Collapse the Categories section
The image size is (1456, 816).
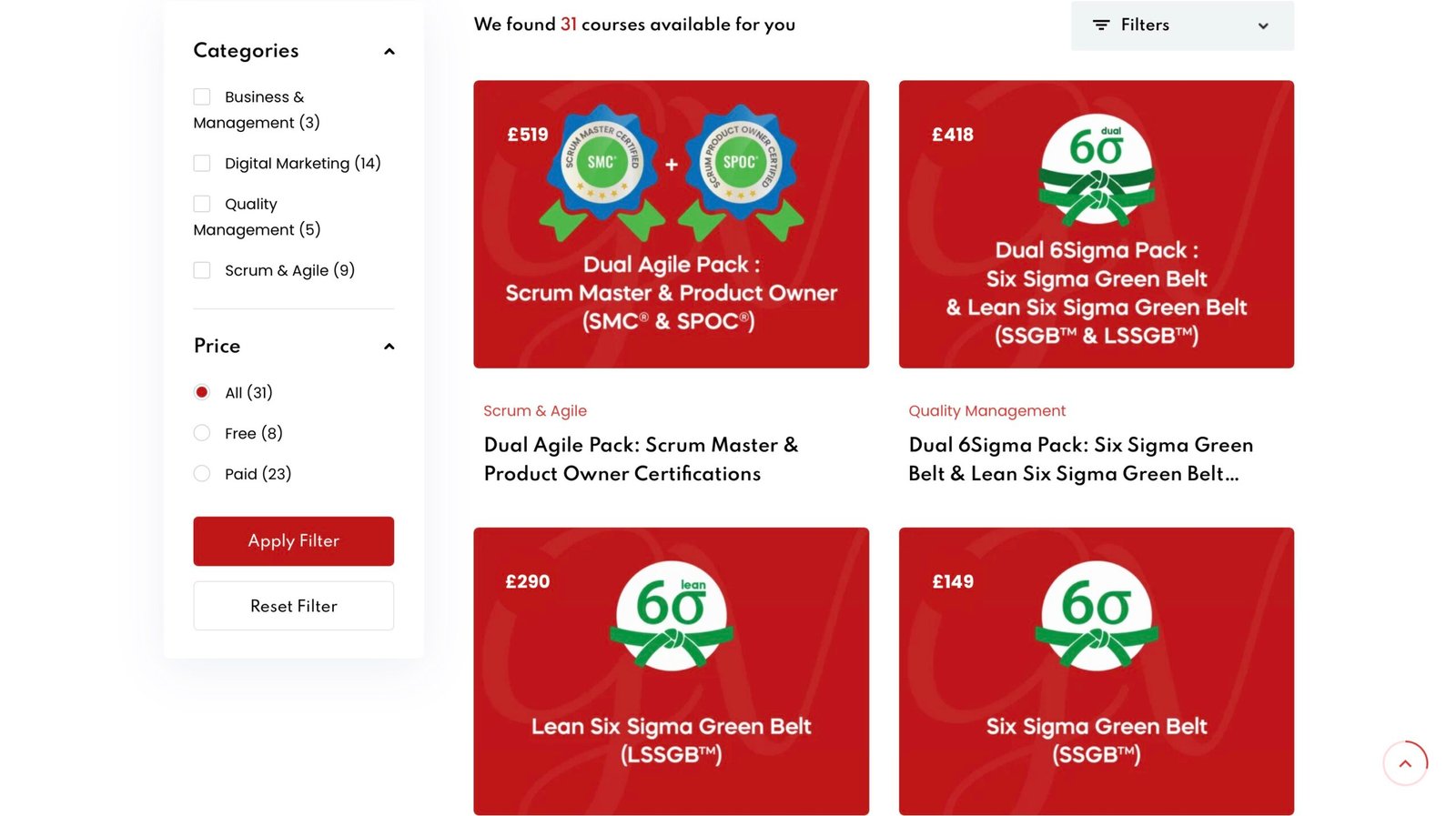(x=389, y=52)
